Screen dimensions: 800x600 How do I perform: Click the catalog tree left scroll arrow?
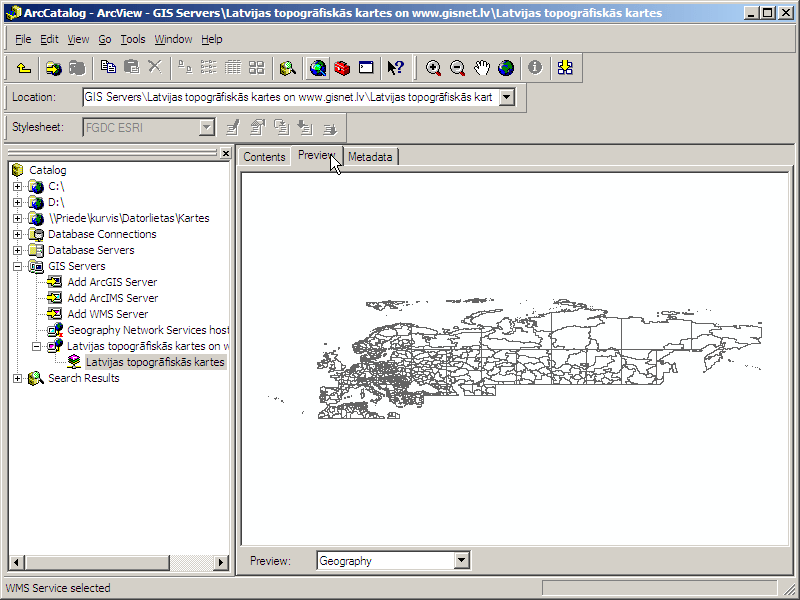tap(16, 563)
